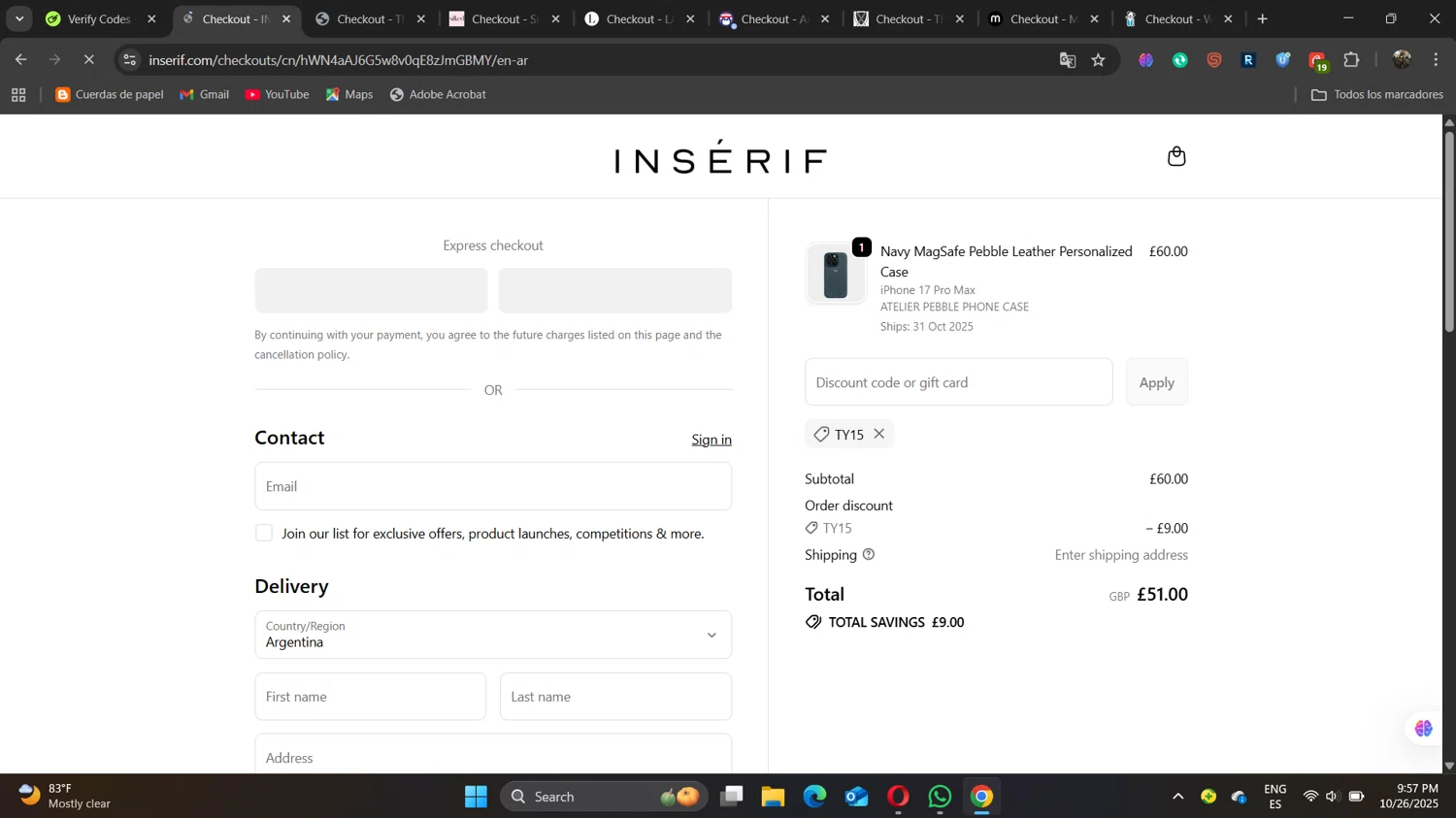This screenshot has height=818, width=1456.
Task: Open the YouTube bookmark
Action: (x=278, y=95)
